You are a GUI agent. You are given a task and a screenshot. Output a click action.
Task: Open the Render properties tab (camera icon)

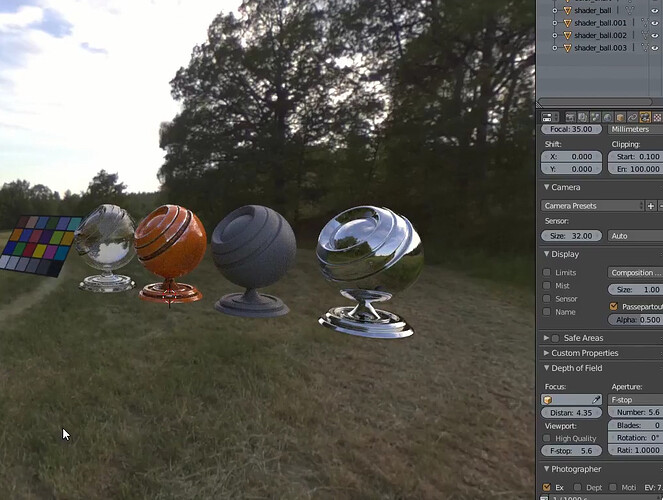point(570,117)
